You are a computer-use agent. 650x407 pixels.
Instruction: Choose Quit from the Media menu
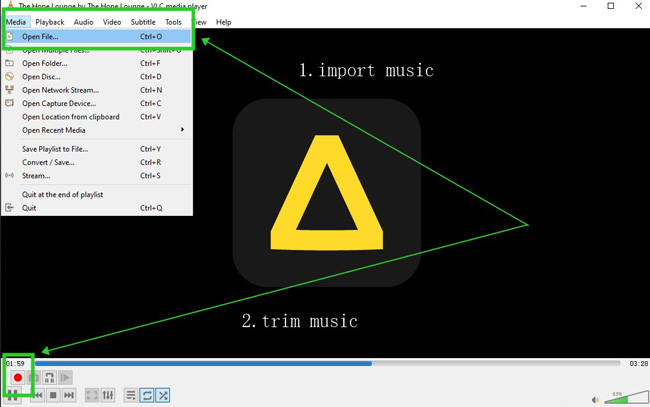click(97, 208)
